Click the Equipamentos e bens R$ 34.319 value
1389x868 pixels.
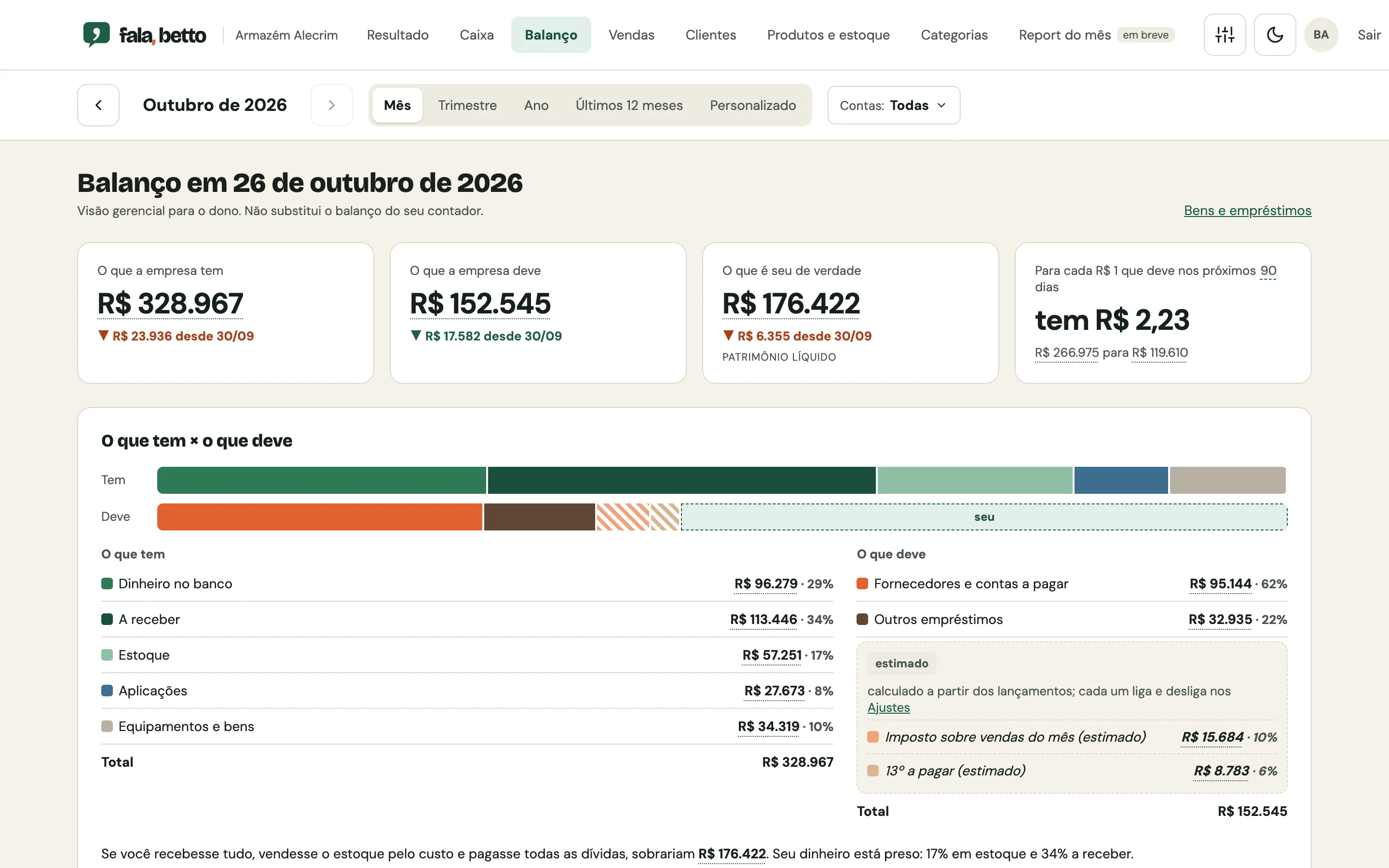click(x=769, y=726)
